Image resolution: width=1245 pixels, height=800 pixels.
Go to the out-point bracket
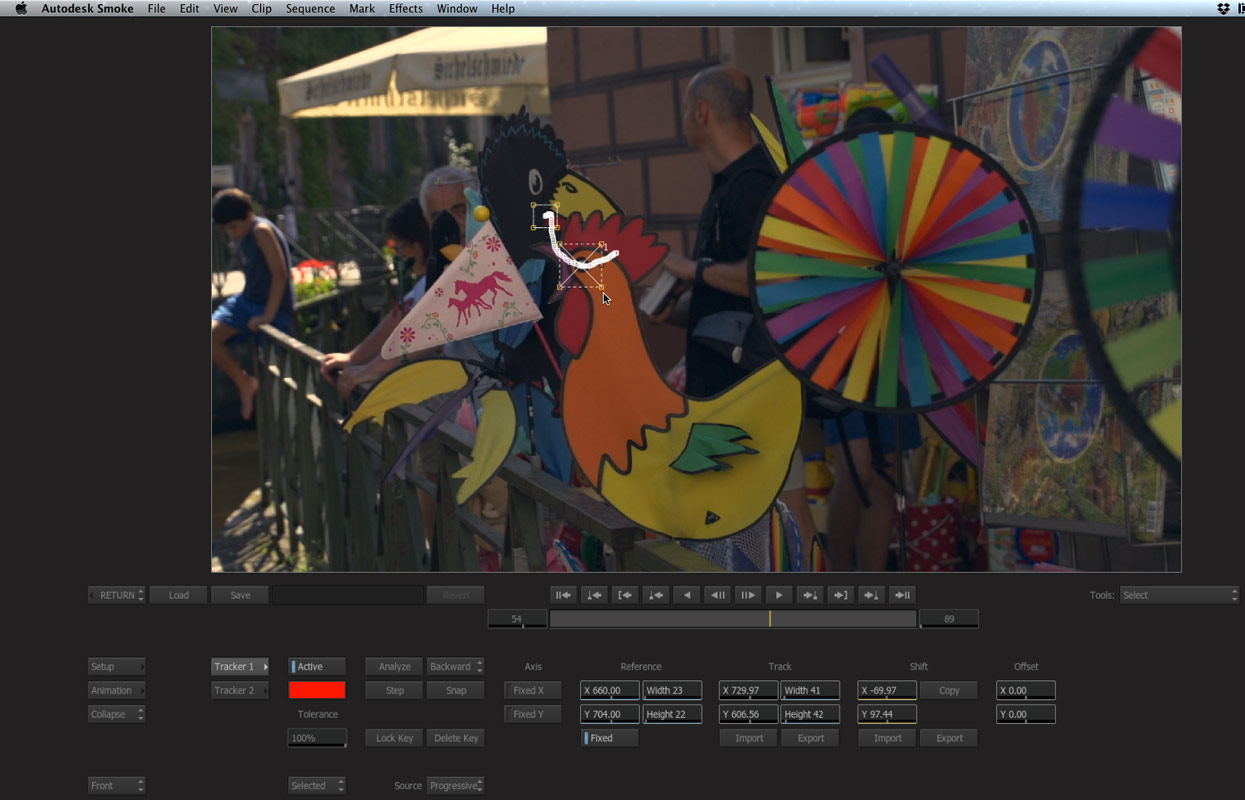coord(840,595)
